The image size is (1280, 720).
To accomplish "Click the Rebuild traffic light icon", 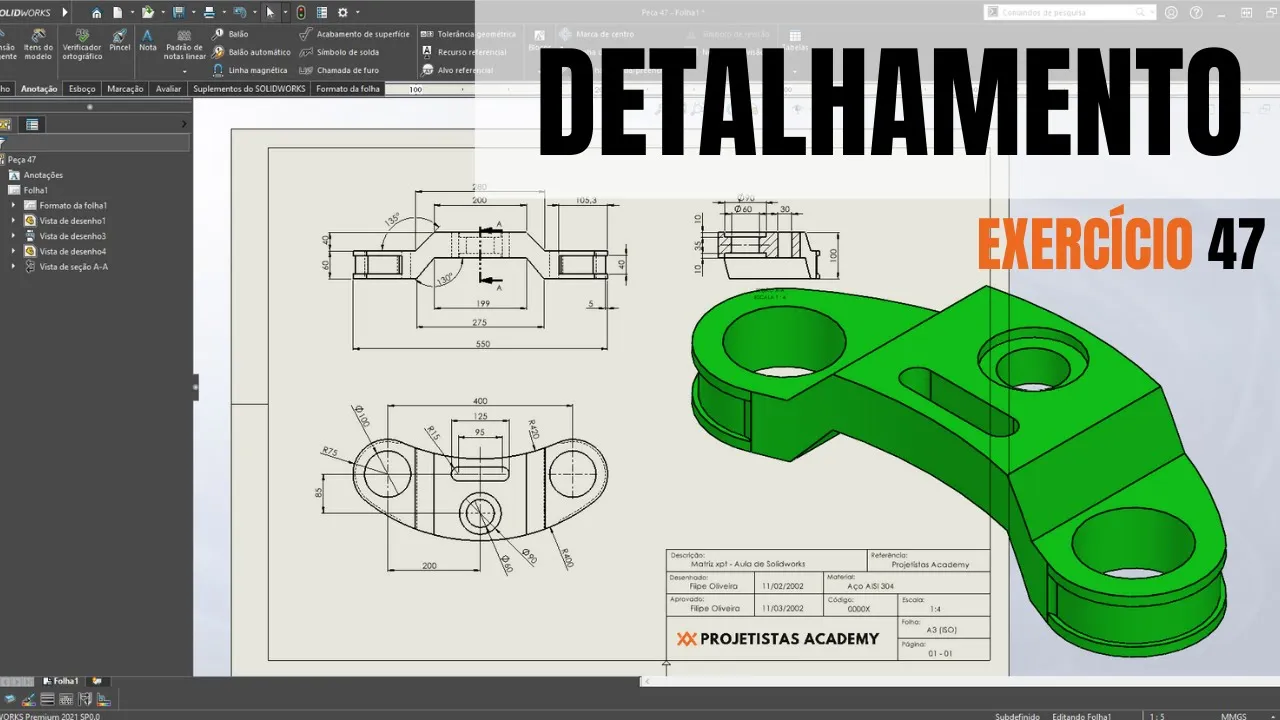I will pyautogui.click(x=300, y=13).
